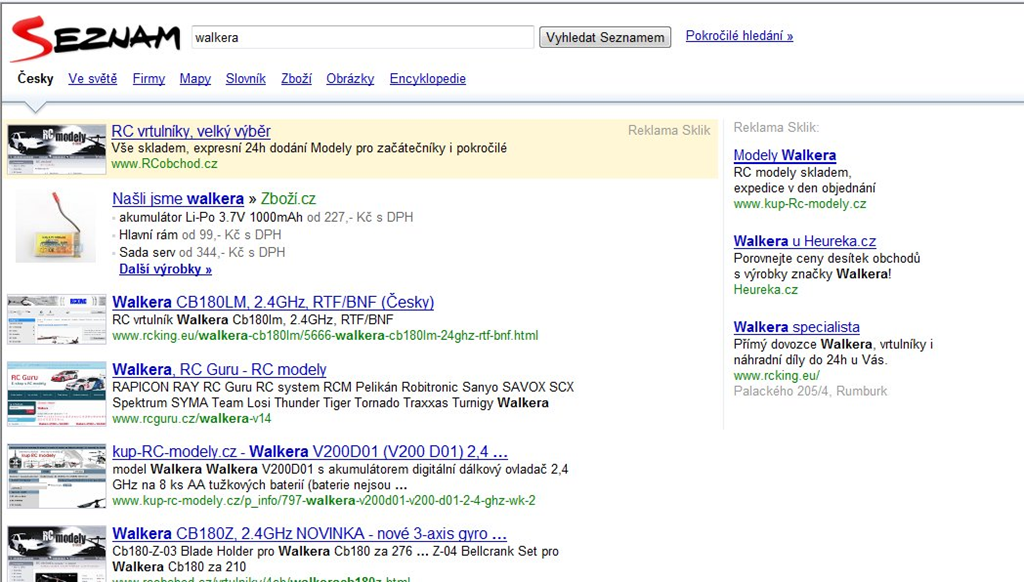This screenshot has height=582, width=1024.
Task: Switch to the Obrázky tab
Action: pos(350,78)
